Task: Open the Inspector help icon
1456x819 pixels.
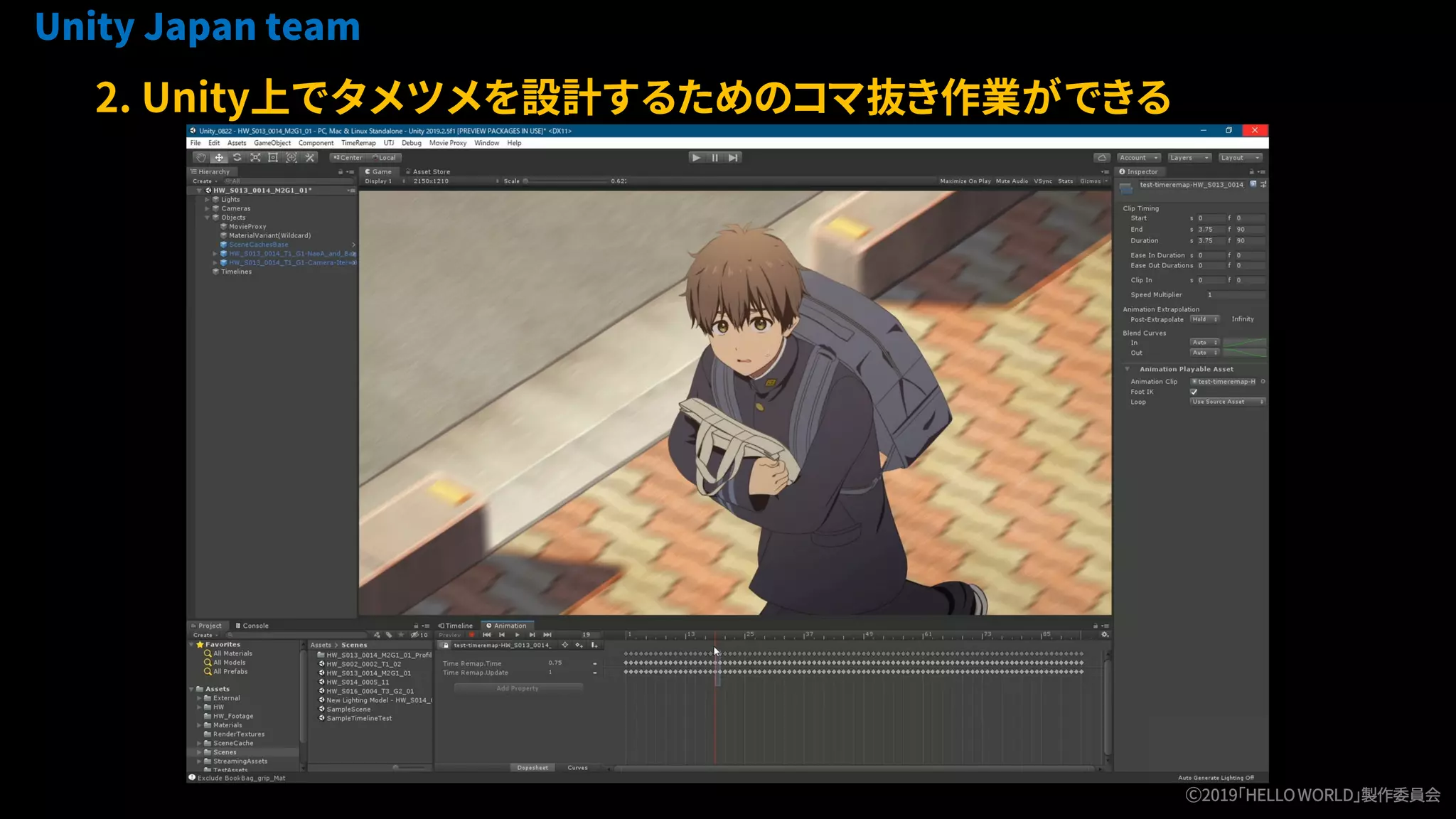Action: click(1253, 184)
